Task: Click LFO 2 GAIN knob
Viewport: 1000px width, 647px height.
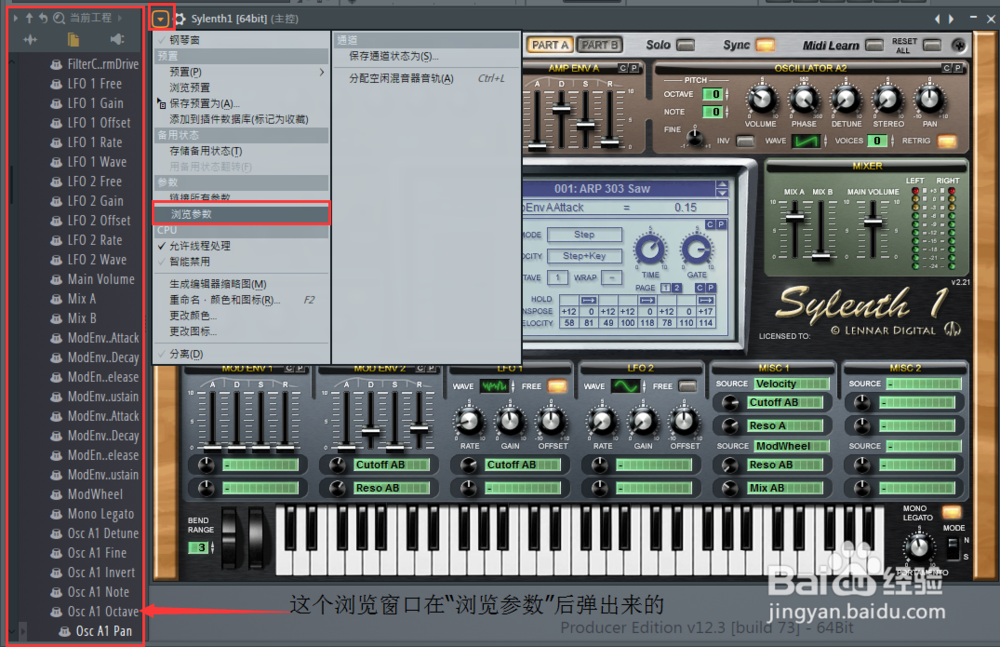Action: tap(643, 421)
